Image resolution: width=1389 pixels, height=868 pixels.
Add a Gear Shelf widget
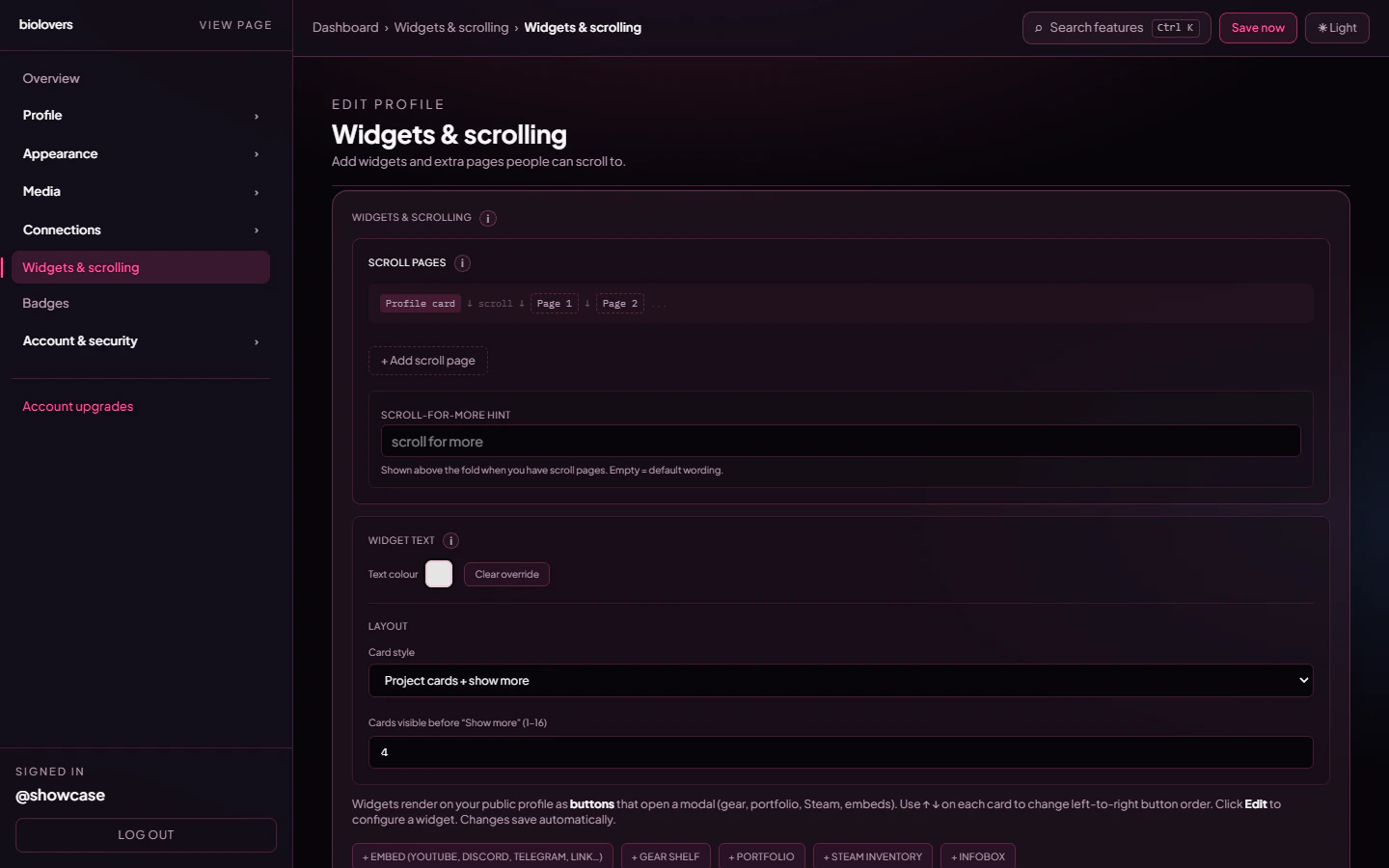point(666,856)
